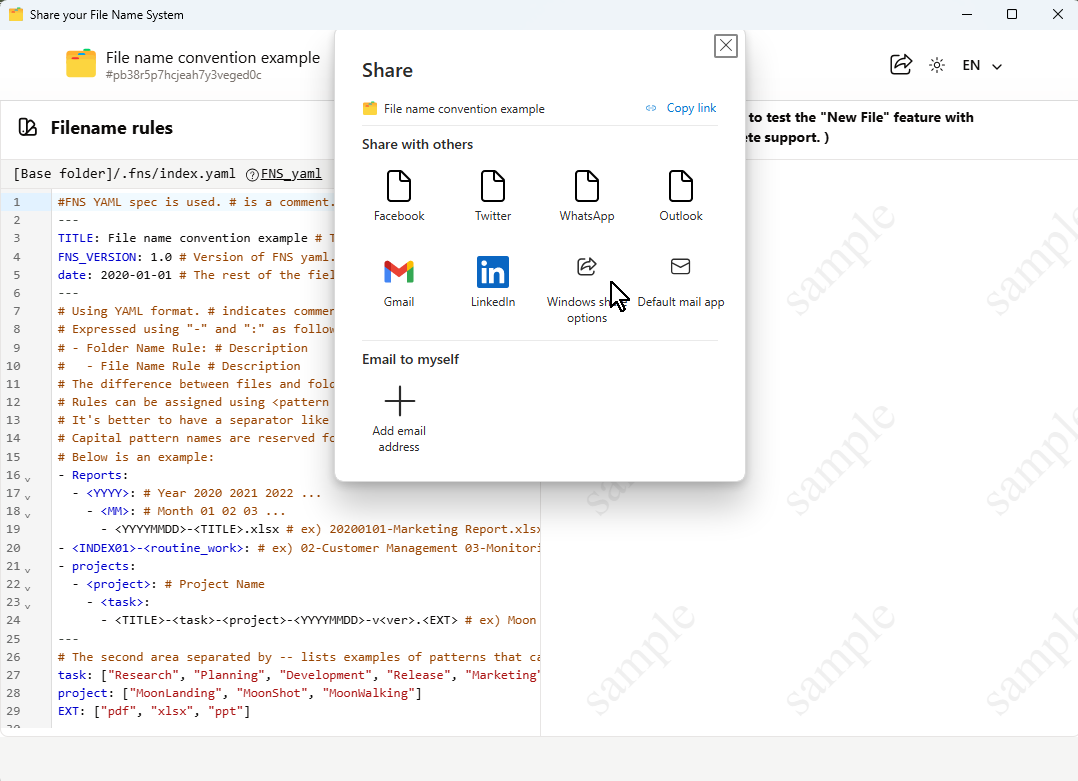Image resolution: width=1078 pixels, height=781 pixels.
Task: Share through Outlook icon
Action: click(681, 186)
